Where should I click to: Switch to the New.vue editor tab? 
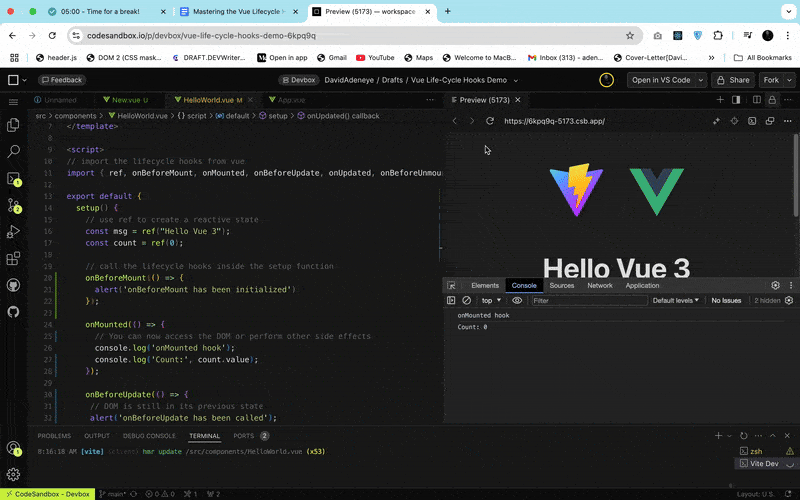[126, 100]
